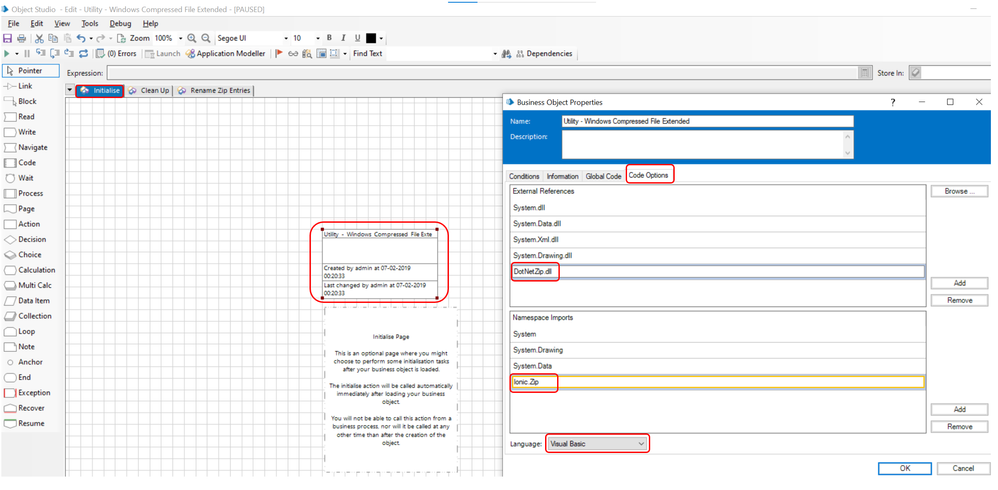
Task: Expand the Segoe UI font dropdown
Action: coord(286,39)
